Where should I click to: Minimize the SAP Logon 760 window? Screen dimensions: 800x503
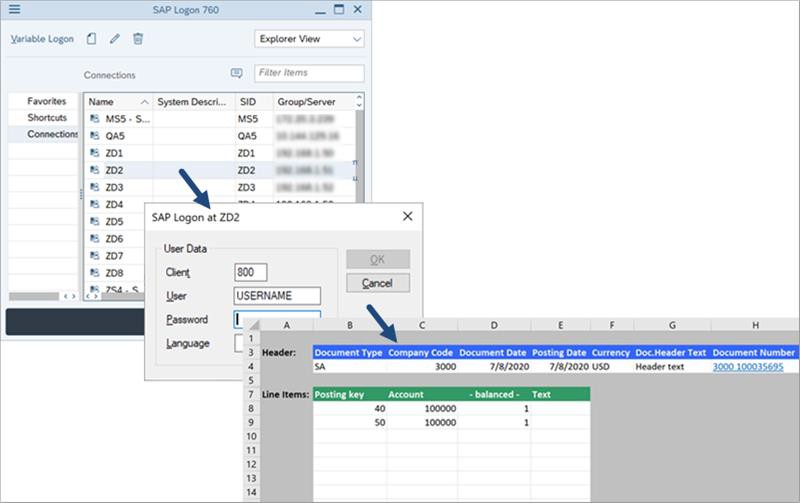(x=320, y=10)
